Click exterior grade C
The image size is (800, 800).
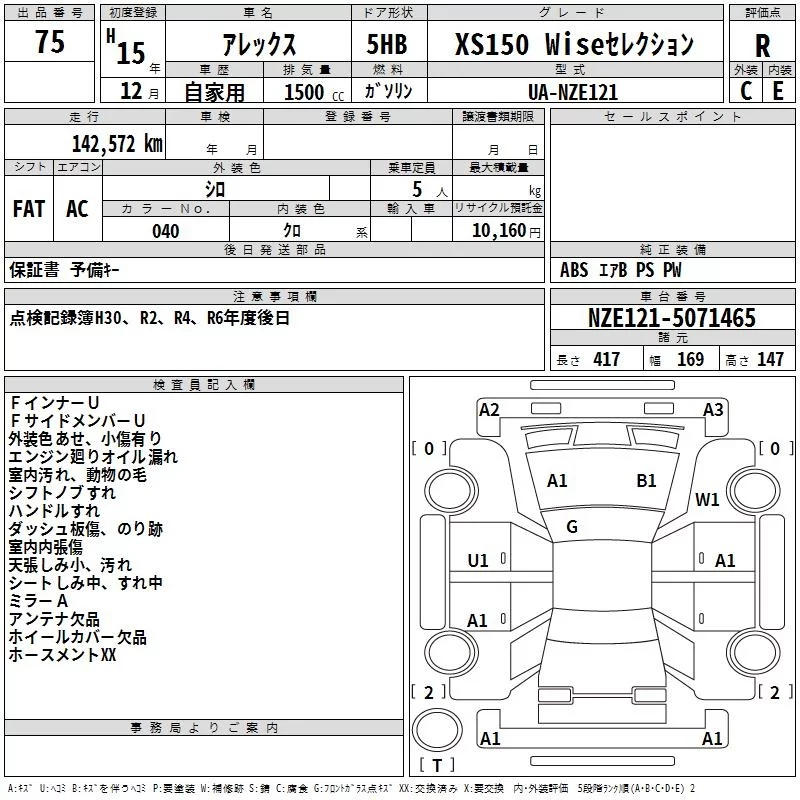(745, 91)
